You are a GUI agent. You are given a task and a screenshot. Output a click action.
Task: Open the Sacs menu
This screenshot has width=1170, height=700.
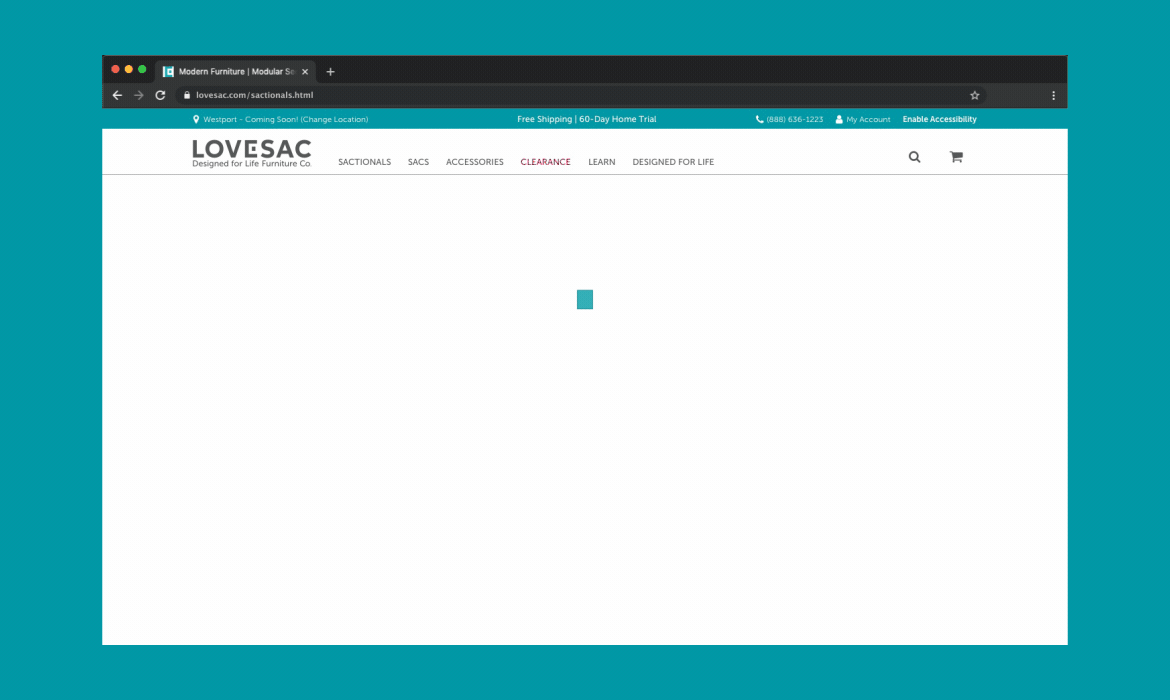pyautogui.click(x=418, y=162)
